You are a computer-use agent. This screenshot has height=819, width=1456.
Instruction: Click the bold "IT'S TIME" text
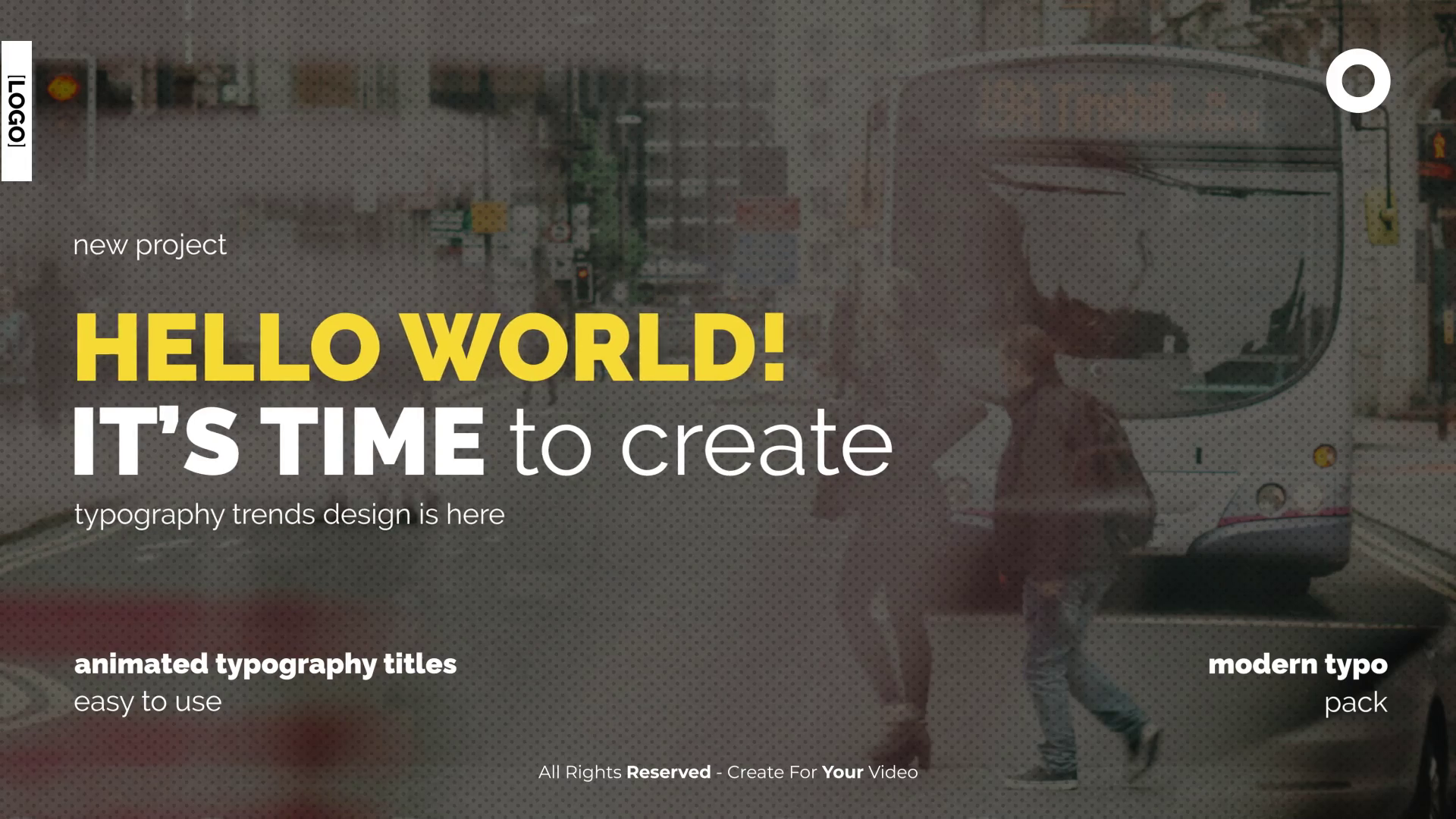pyautogui.click(x=278, y=441)
